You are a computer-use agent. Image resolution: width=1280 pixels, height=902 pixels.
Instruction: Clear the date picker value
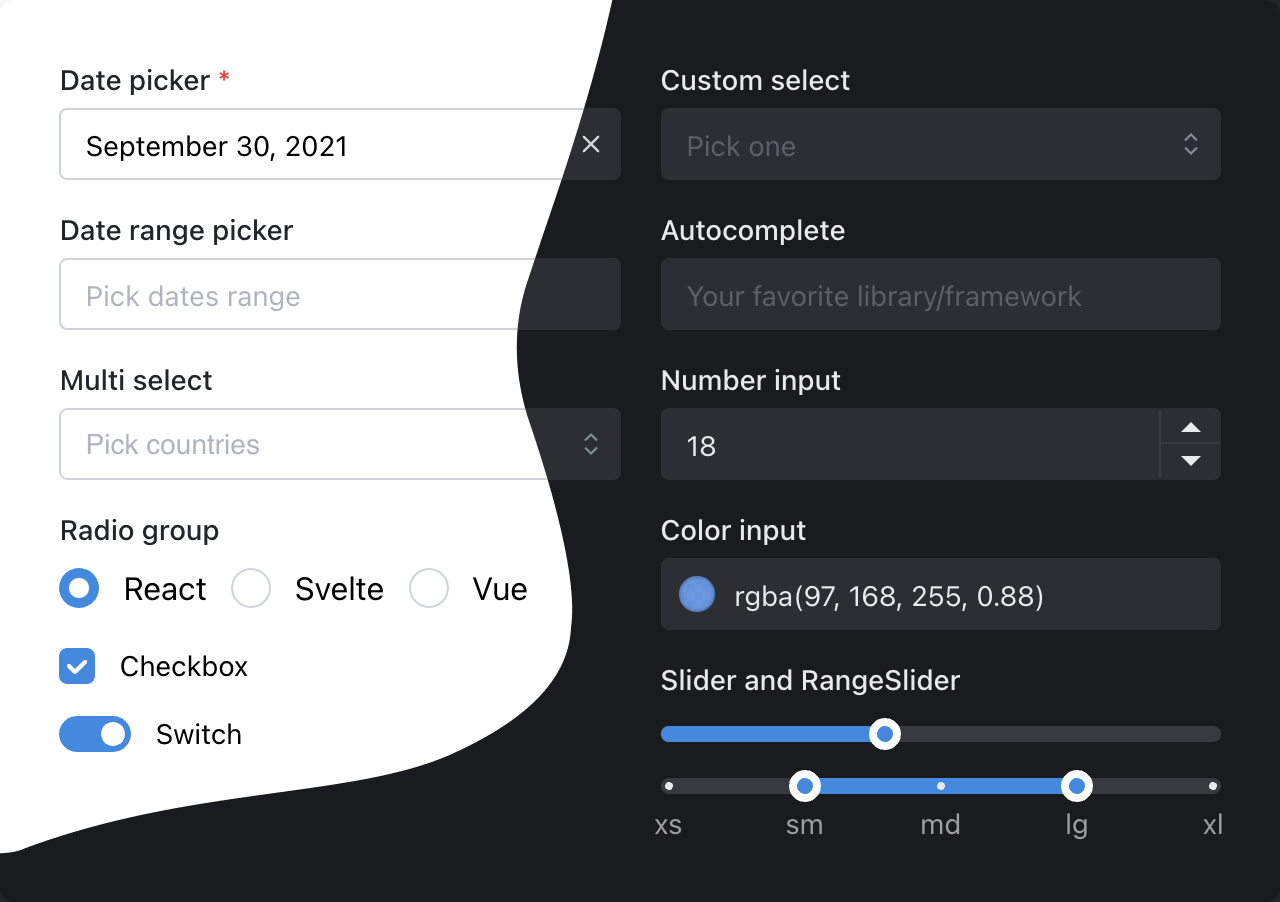(591, 144)
